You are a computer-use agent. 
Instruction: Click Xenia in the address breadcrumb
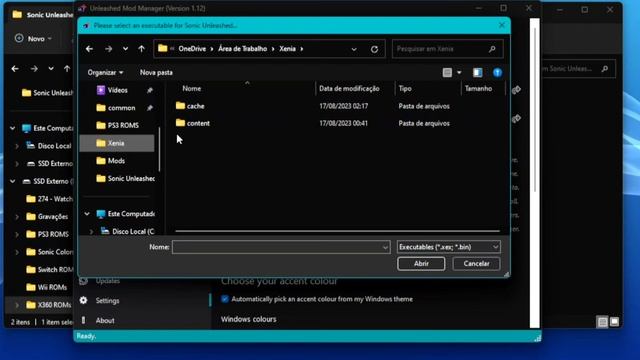coord(287,49)
